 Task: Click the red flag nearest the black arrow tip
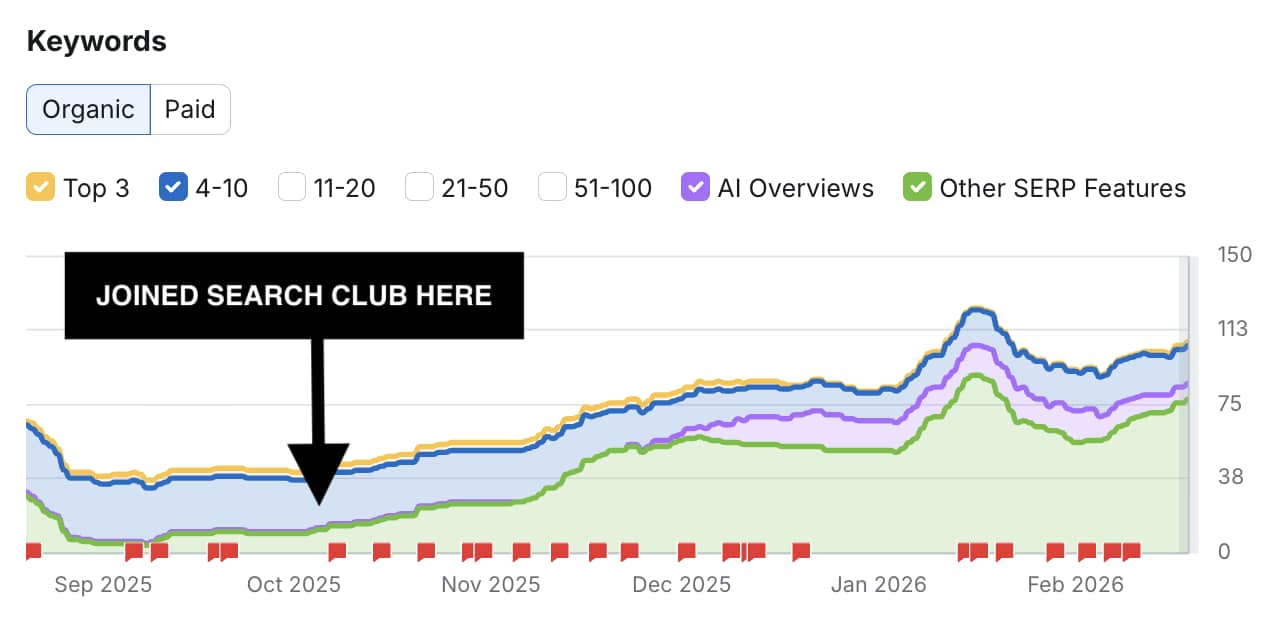click(337, 551)
